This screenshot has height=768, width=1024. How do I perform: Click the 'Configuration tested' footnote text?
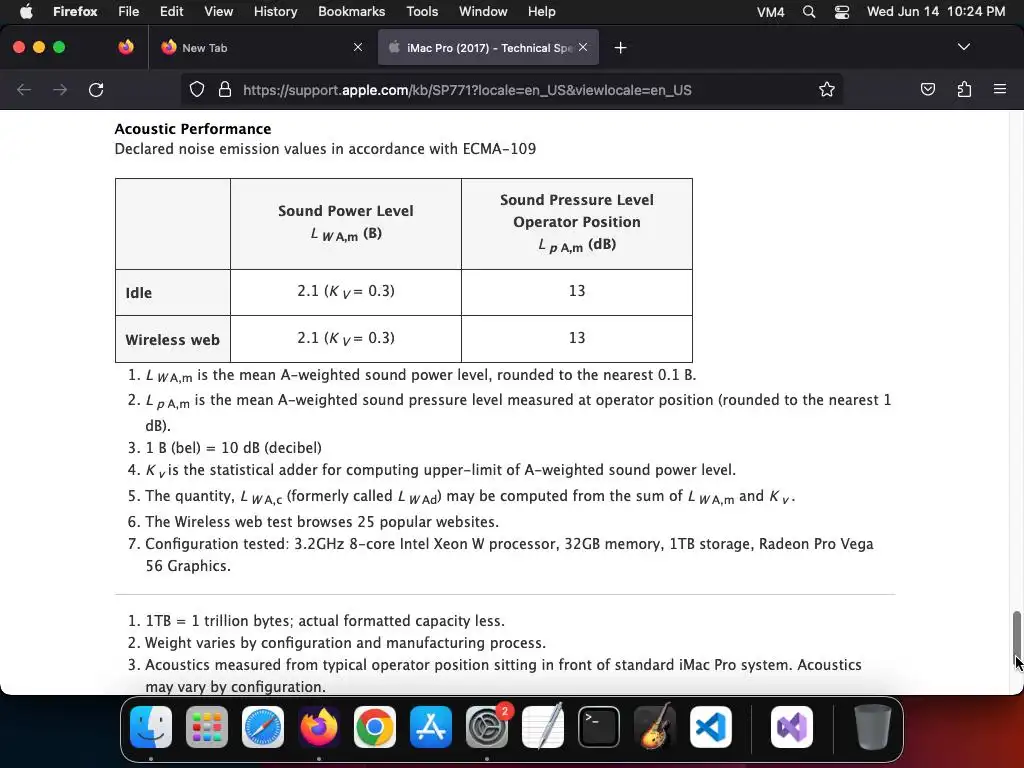(x=509, y=554)
